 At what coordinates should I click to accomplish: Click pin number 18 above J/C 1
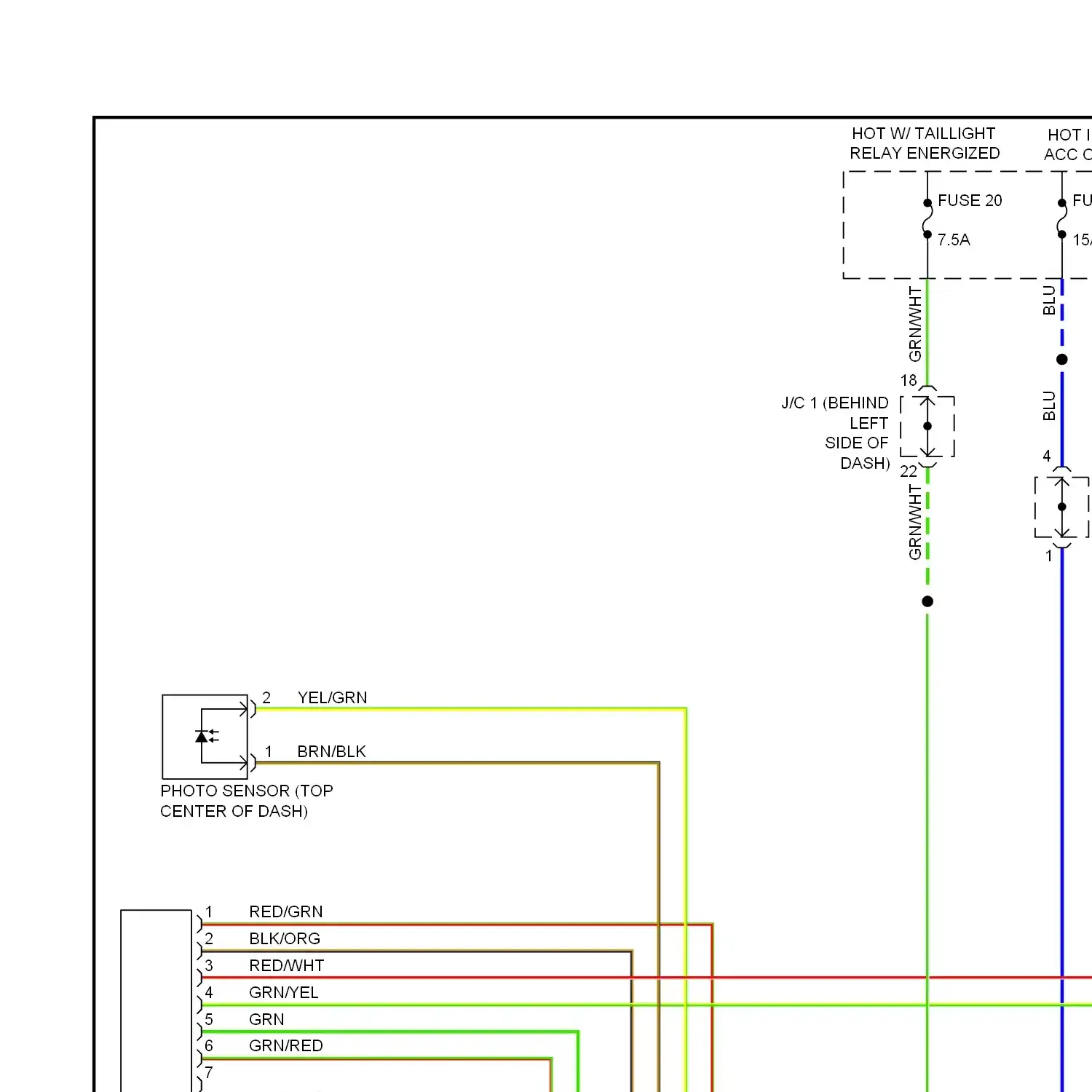tap(909, 380)
